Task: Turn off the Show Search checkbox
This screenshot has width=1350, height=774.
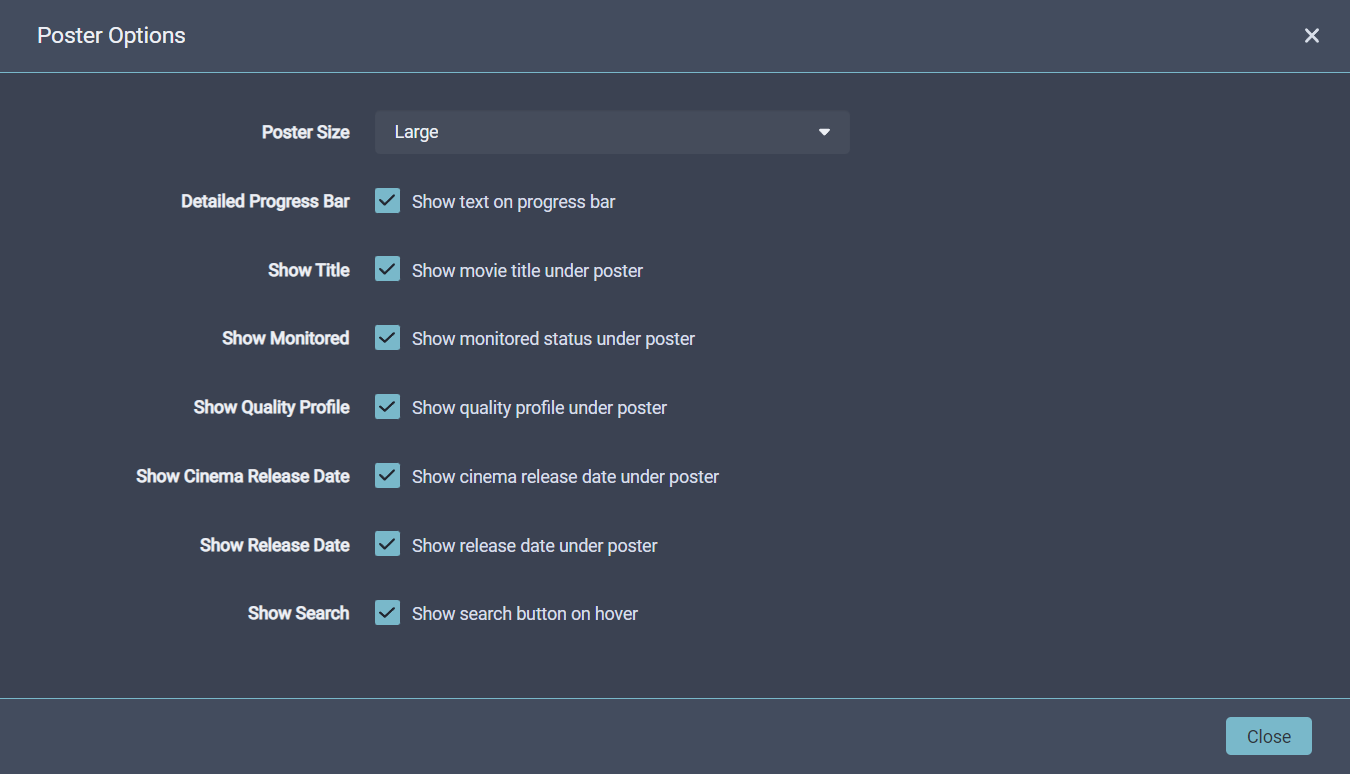Action: [387, 613]
